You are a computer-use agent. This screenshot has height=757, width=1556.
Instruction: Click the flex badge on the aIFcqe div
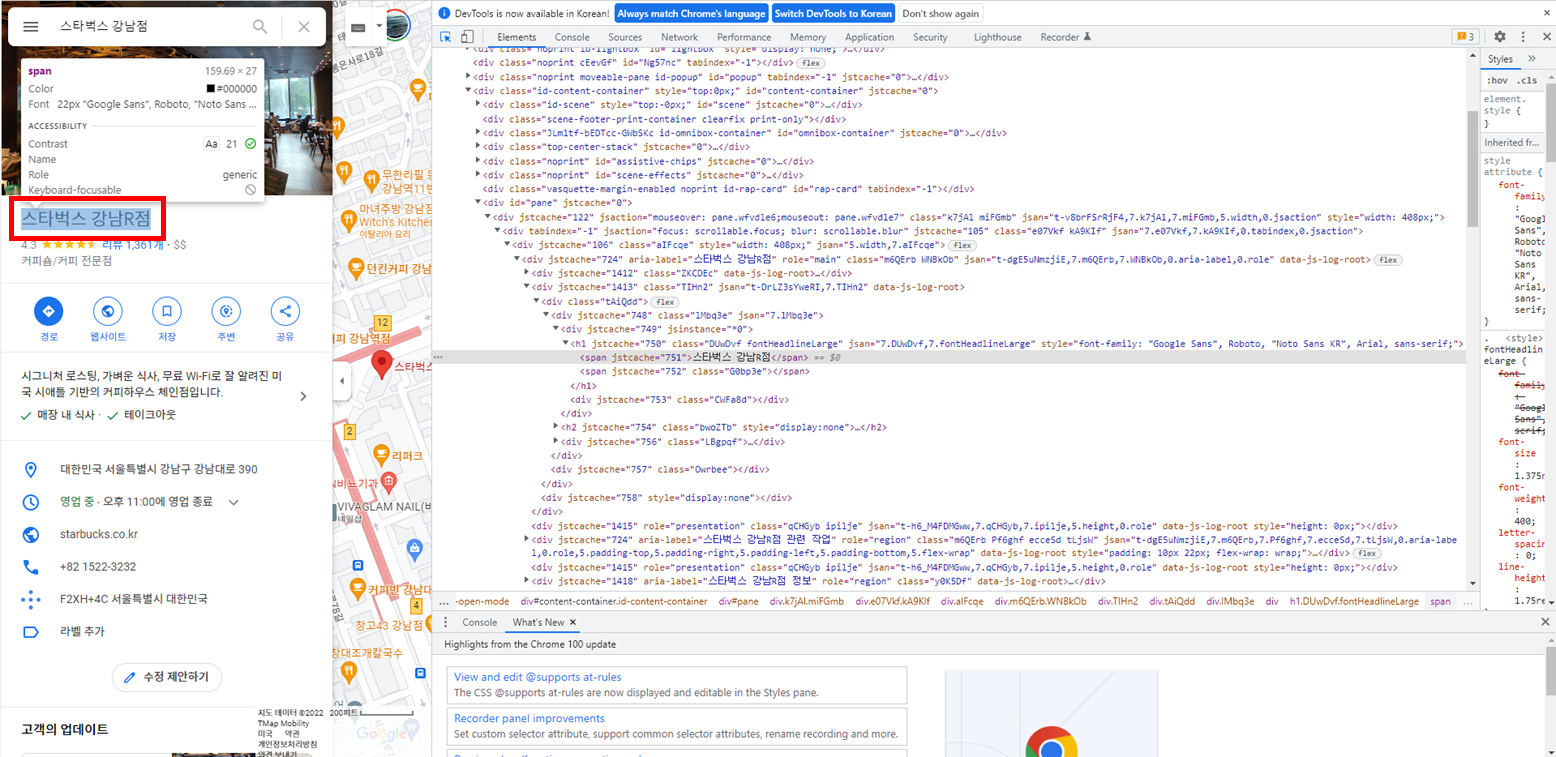[962, 245]
